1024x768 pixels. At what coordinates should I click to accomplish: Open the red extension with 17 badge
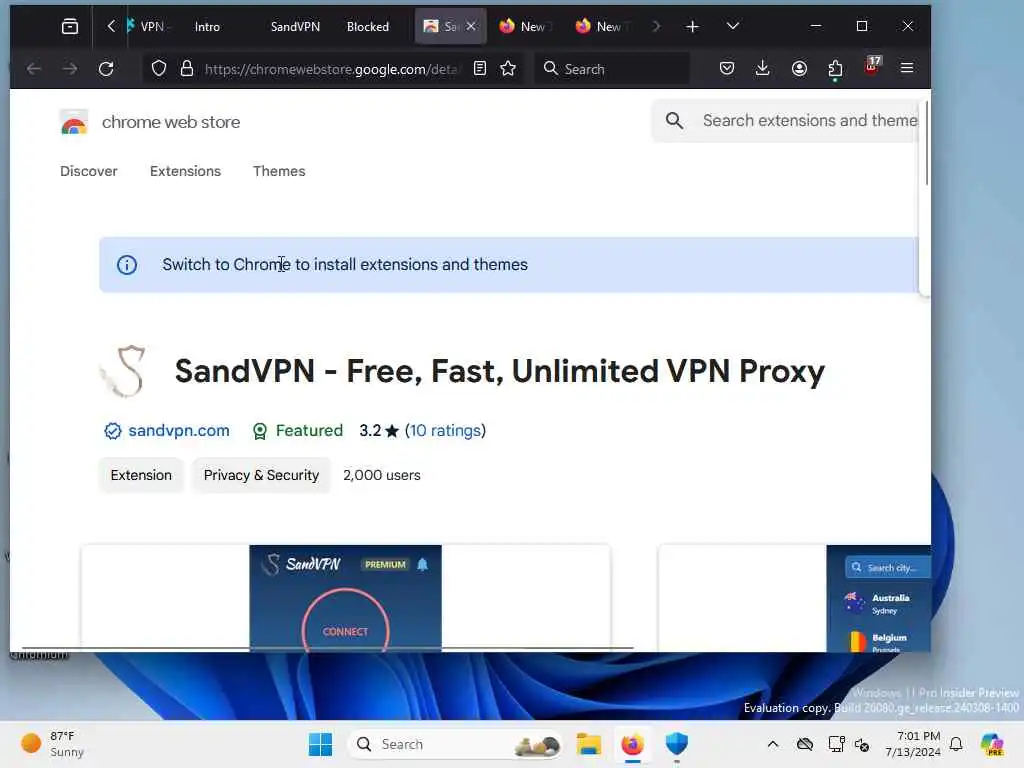(872, 66)
